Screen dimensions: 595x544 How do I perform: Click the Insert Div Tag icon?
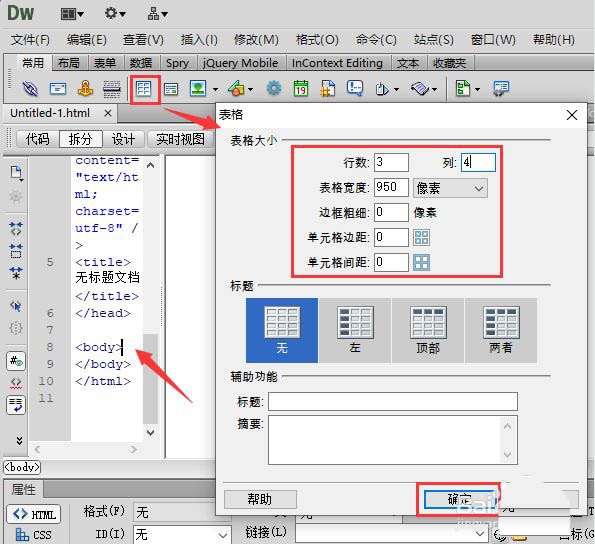(x=171, y=90)
